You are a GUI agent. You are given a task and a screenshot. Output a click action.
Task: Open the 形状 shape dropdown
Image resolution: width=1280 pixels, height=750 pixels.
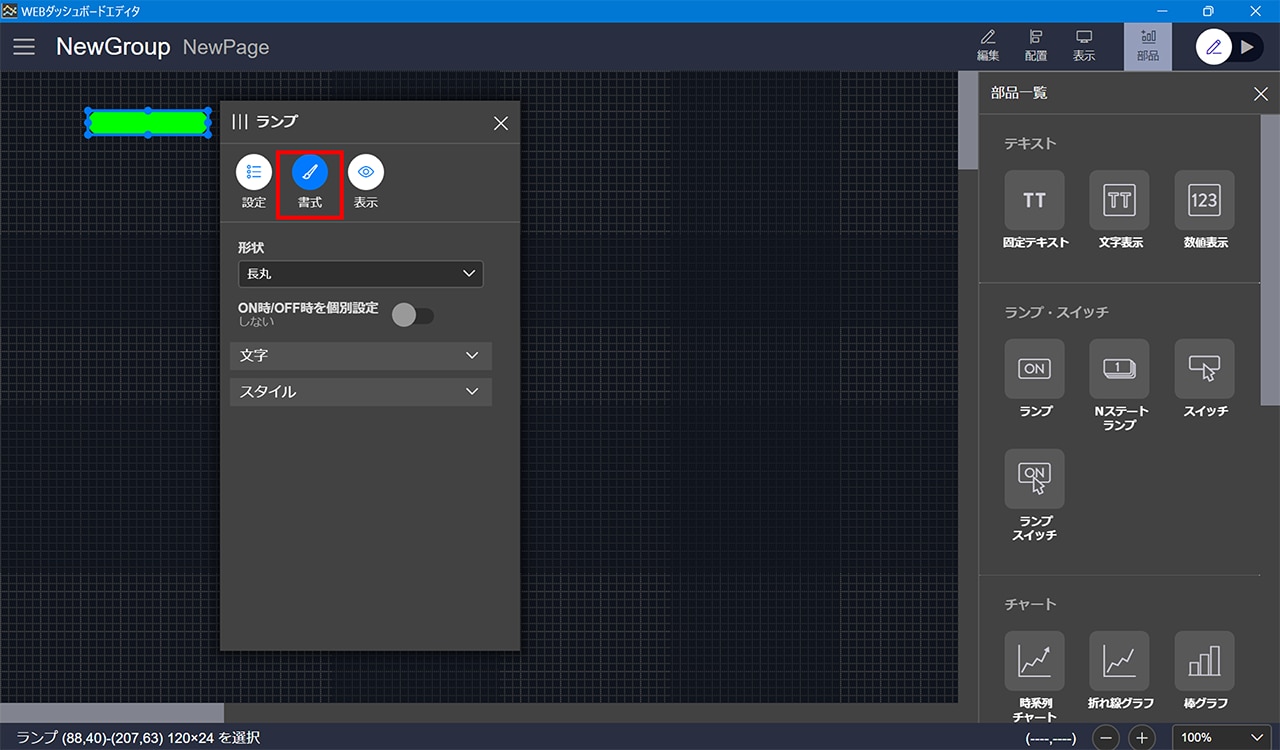(x=360, y=274)
